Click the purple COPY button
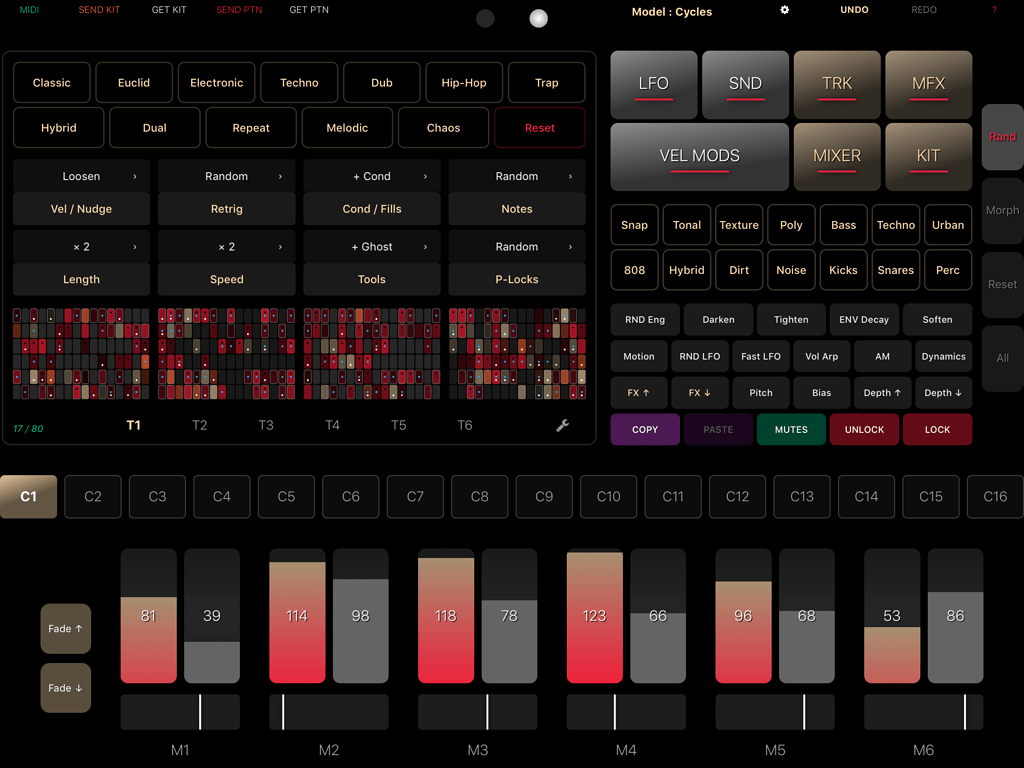 tap(645, 429)
